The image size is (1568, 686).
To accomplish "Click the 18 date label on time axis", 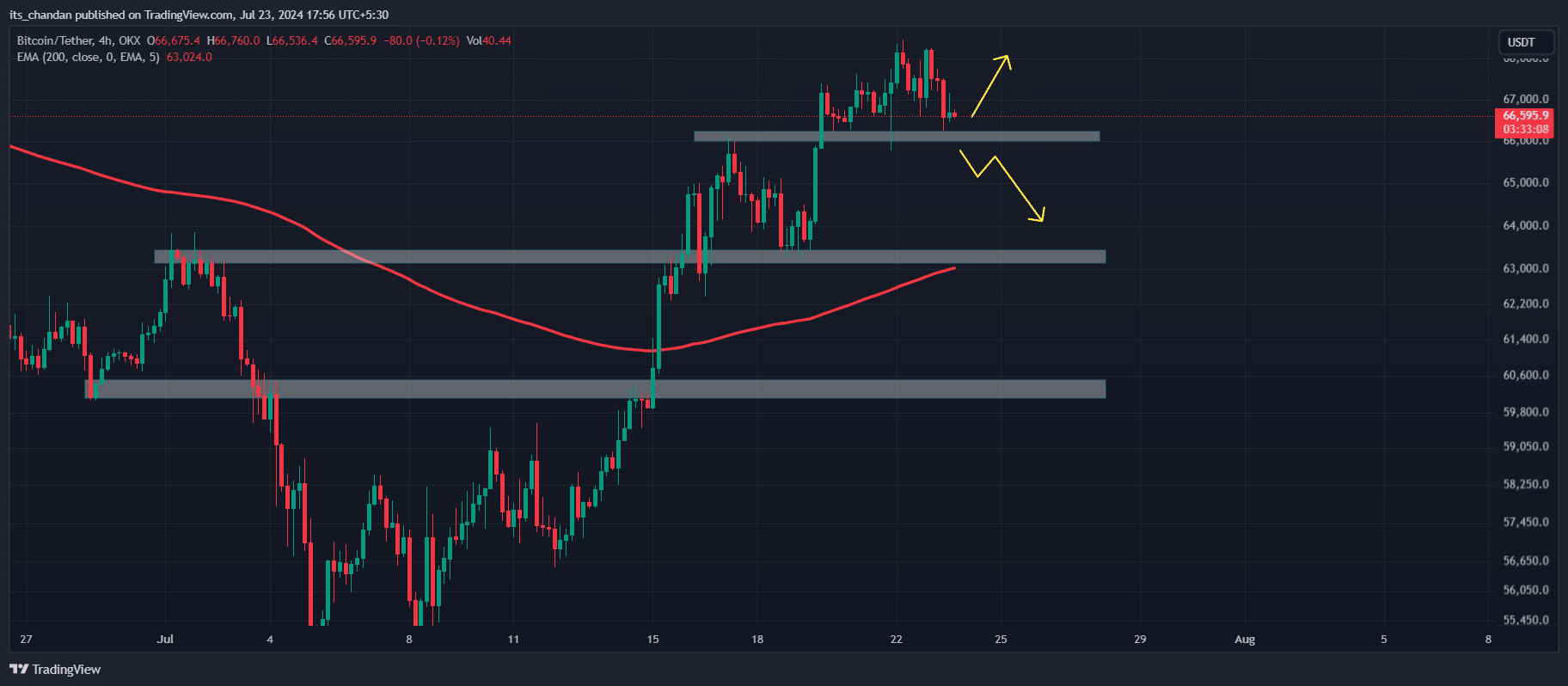I will point(757,639).
